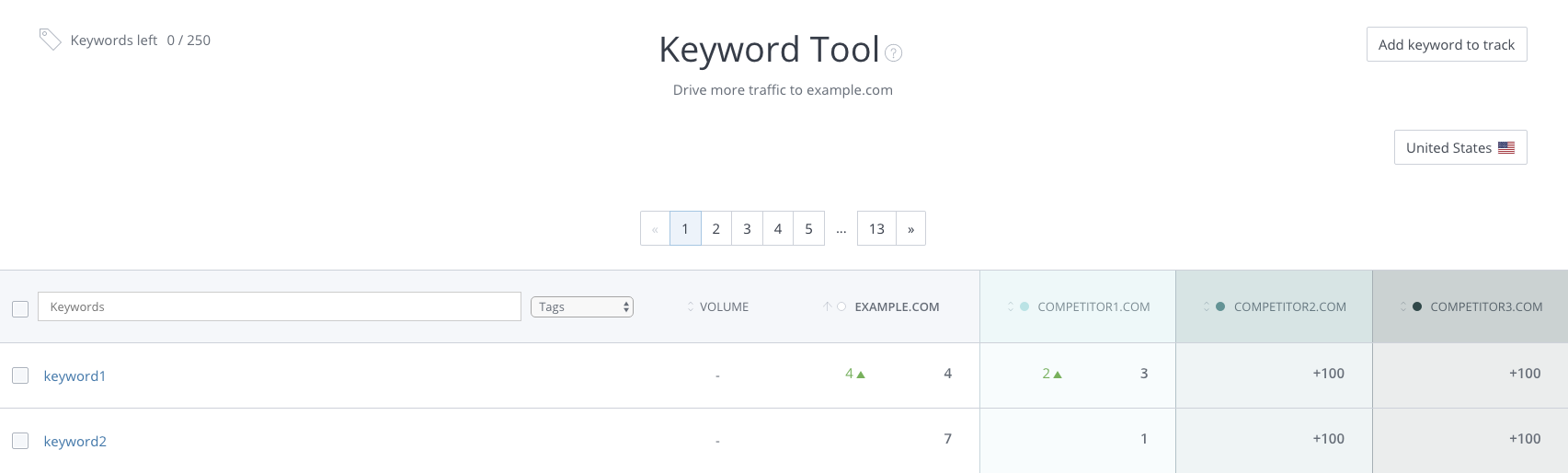Jump to last page 13
Image resolution: width=1568 pixels, height=473 pixels.
pyautogui.click(x=876, y=228)
